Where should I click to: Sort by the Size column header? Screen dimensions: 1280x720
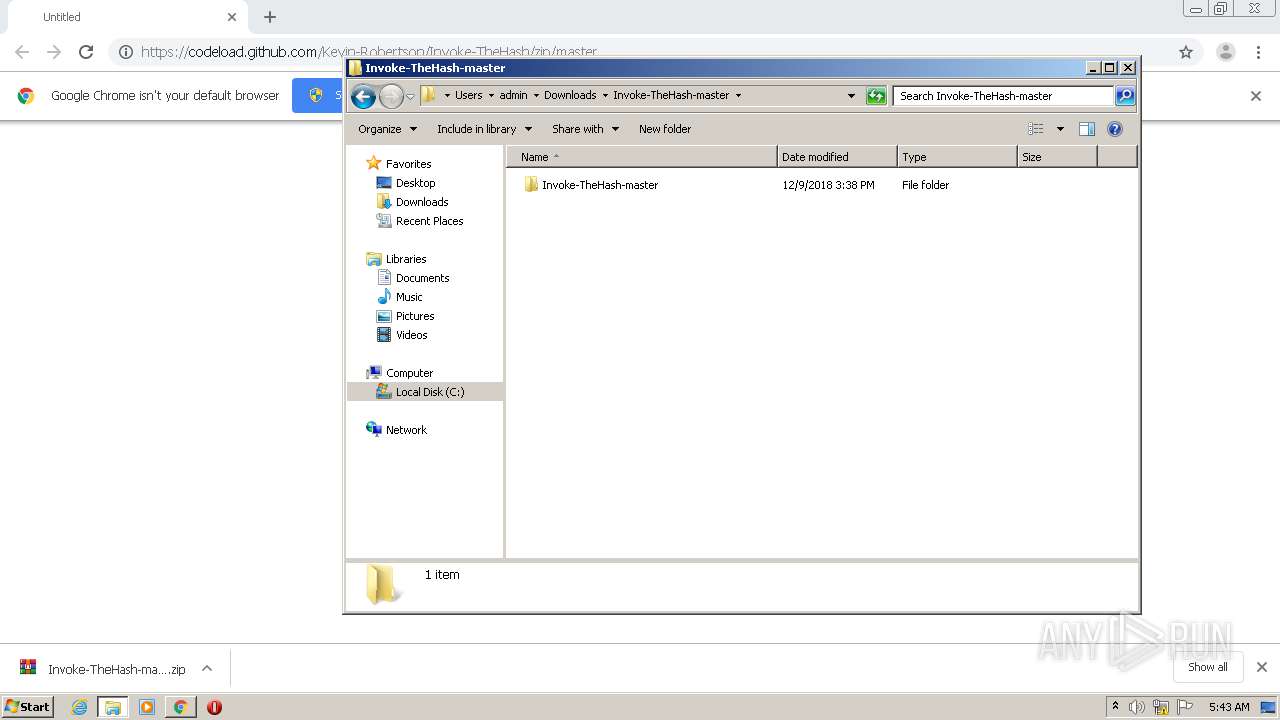pos(1057,157)
